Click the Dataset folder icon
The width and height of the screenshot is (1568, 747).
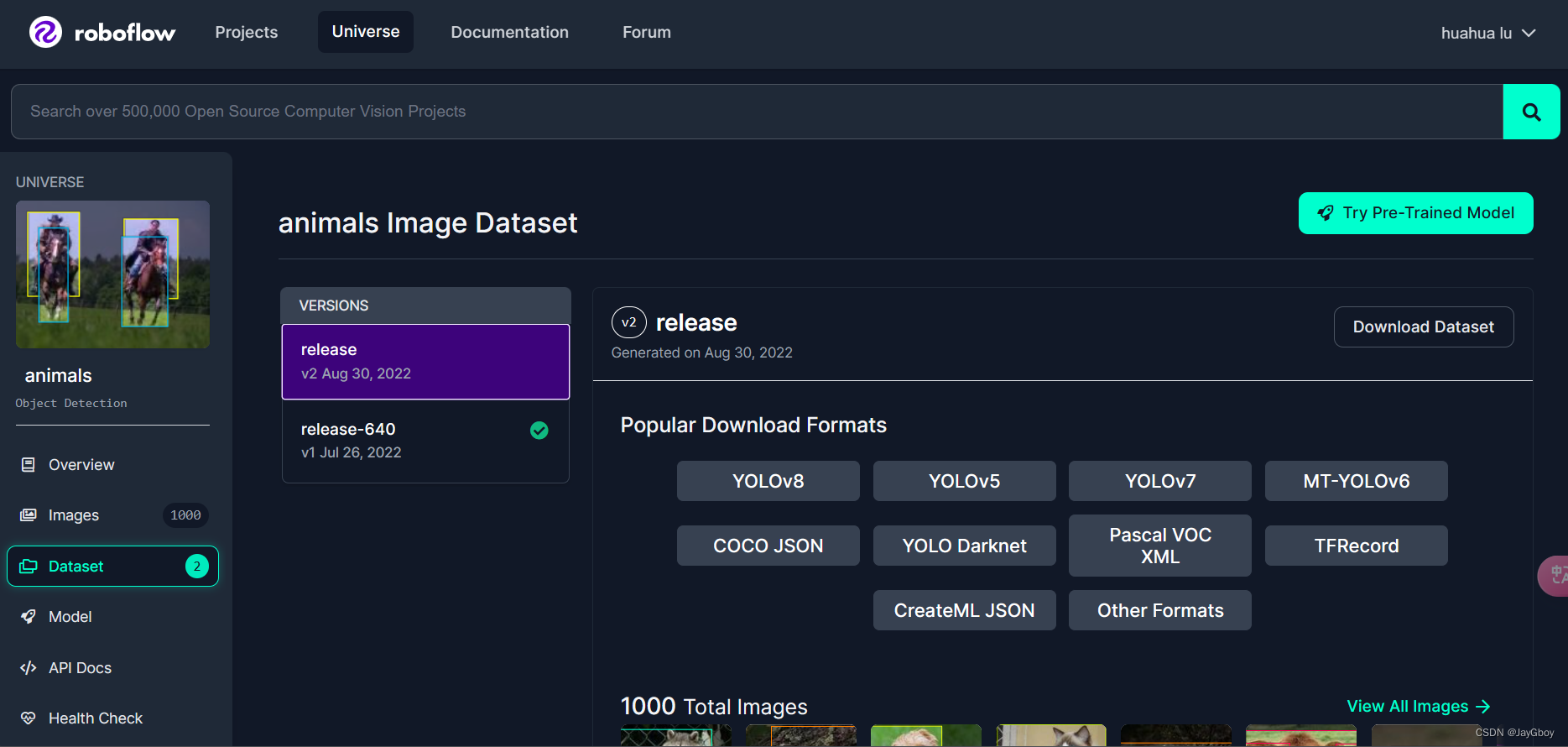point(29,566)
